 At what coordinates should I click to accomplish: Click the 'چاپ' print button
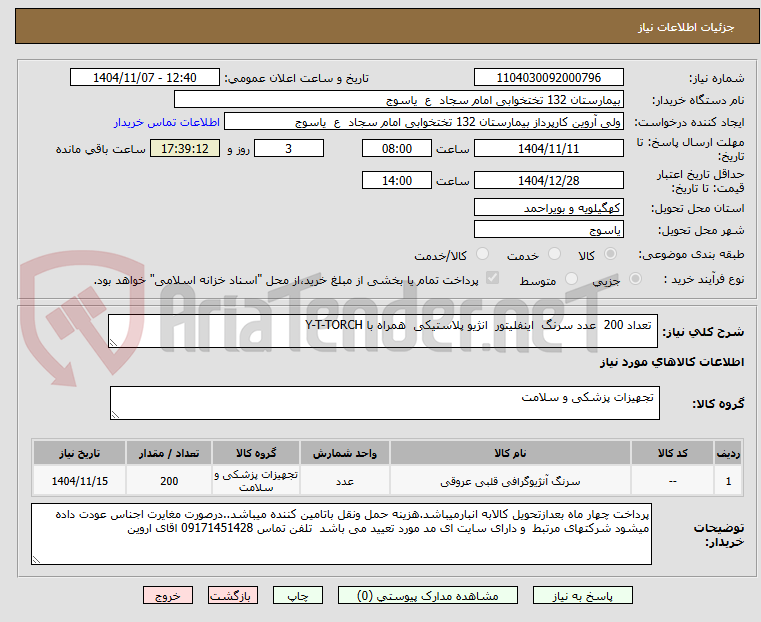tap(298, 595)
